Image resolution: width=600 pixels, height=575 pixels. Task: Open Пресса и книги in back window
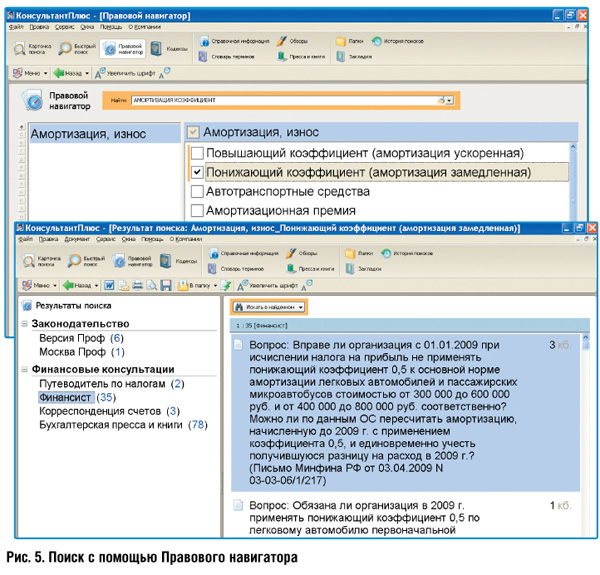coord(301,57)
